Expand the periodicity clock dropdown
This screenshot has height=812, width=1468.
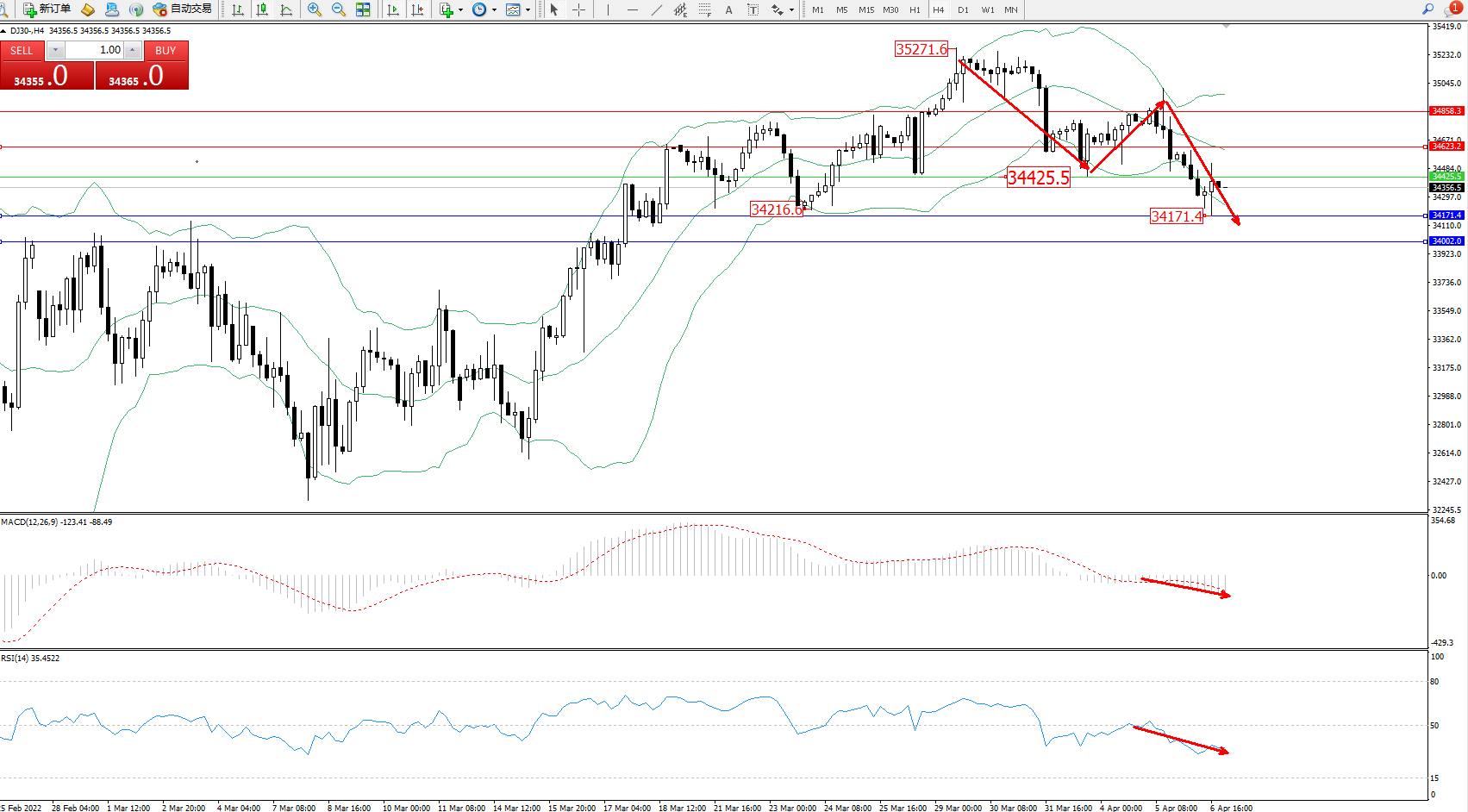point(494,9)
